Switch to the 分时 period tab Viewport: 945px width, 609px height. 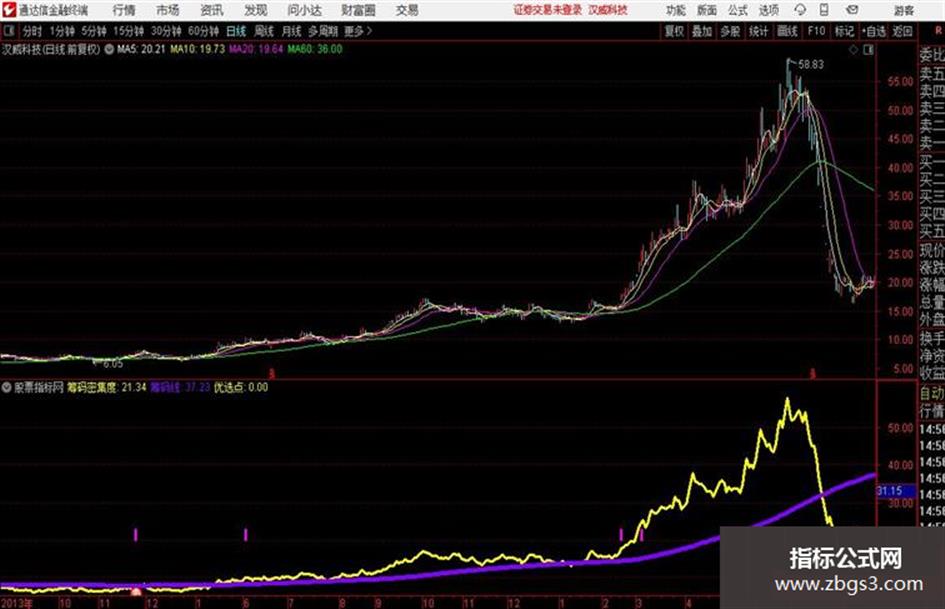(x=33, y=31)
